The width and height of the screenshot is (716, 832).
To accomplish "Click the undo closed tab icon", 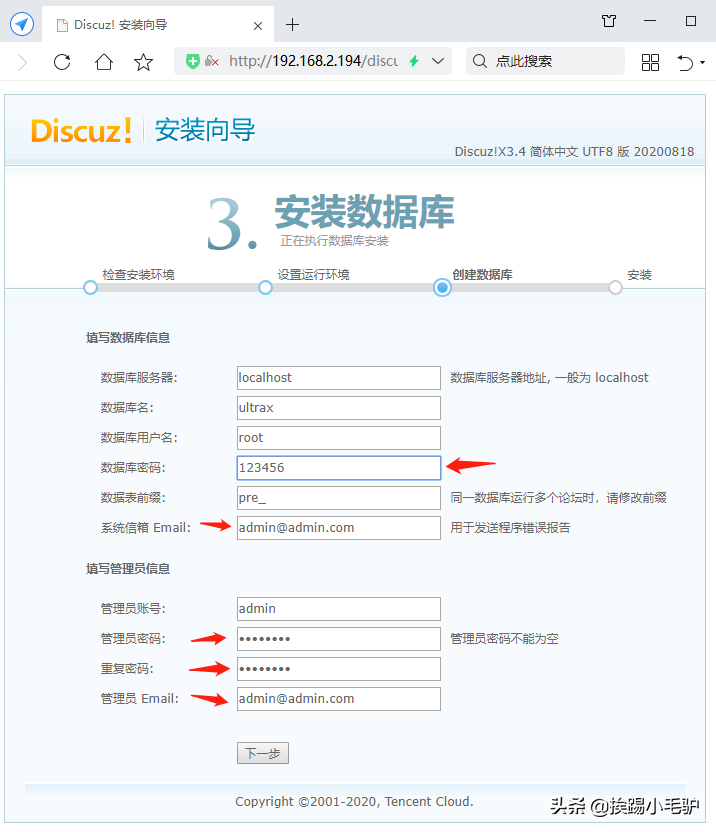I will [685, 62].
